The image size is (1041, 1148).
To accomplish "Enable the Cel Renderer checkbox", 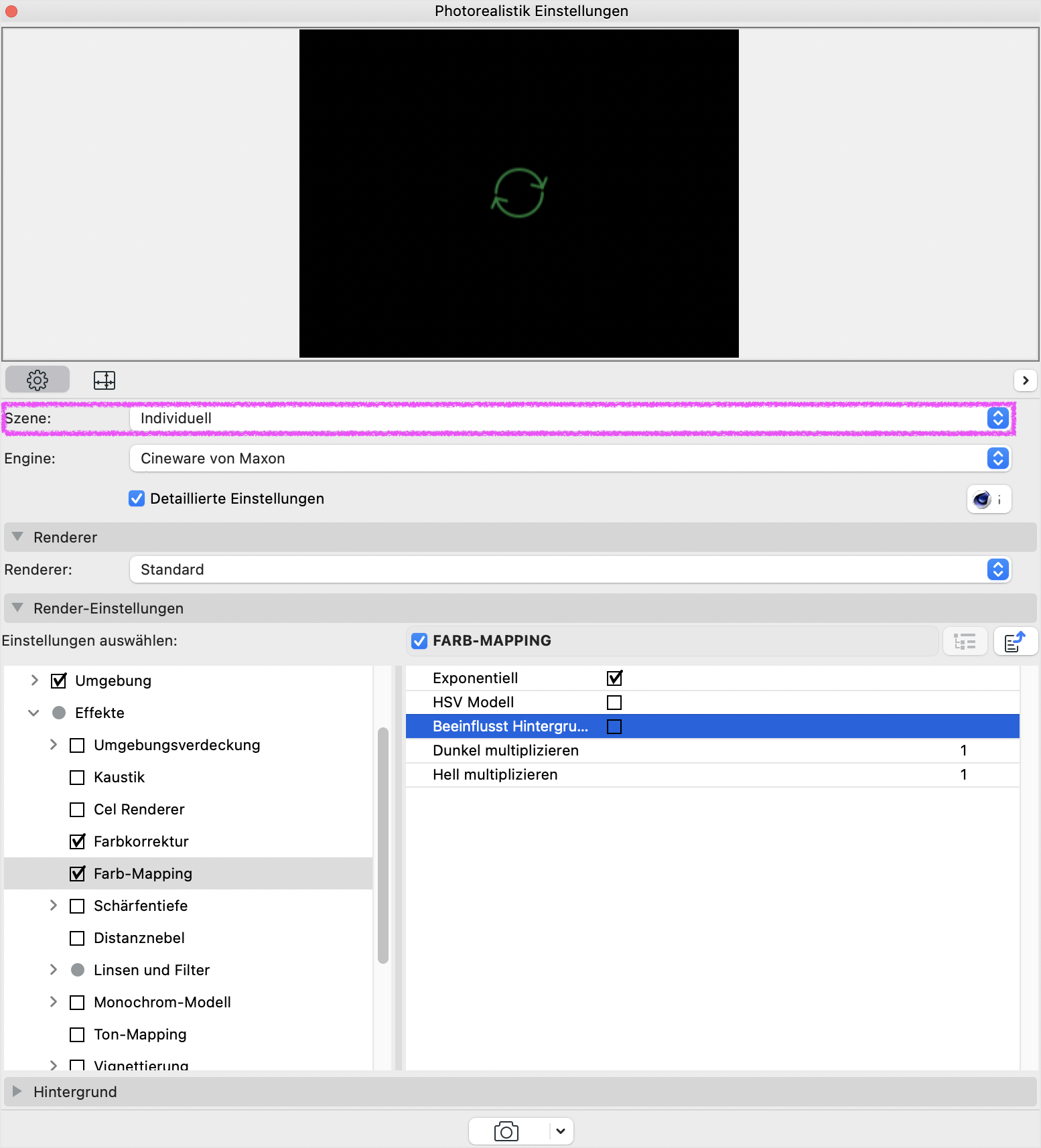I will [x=78, y=810].
